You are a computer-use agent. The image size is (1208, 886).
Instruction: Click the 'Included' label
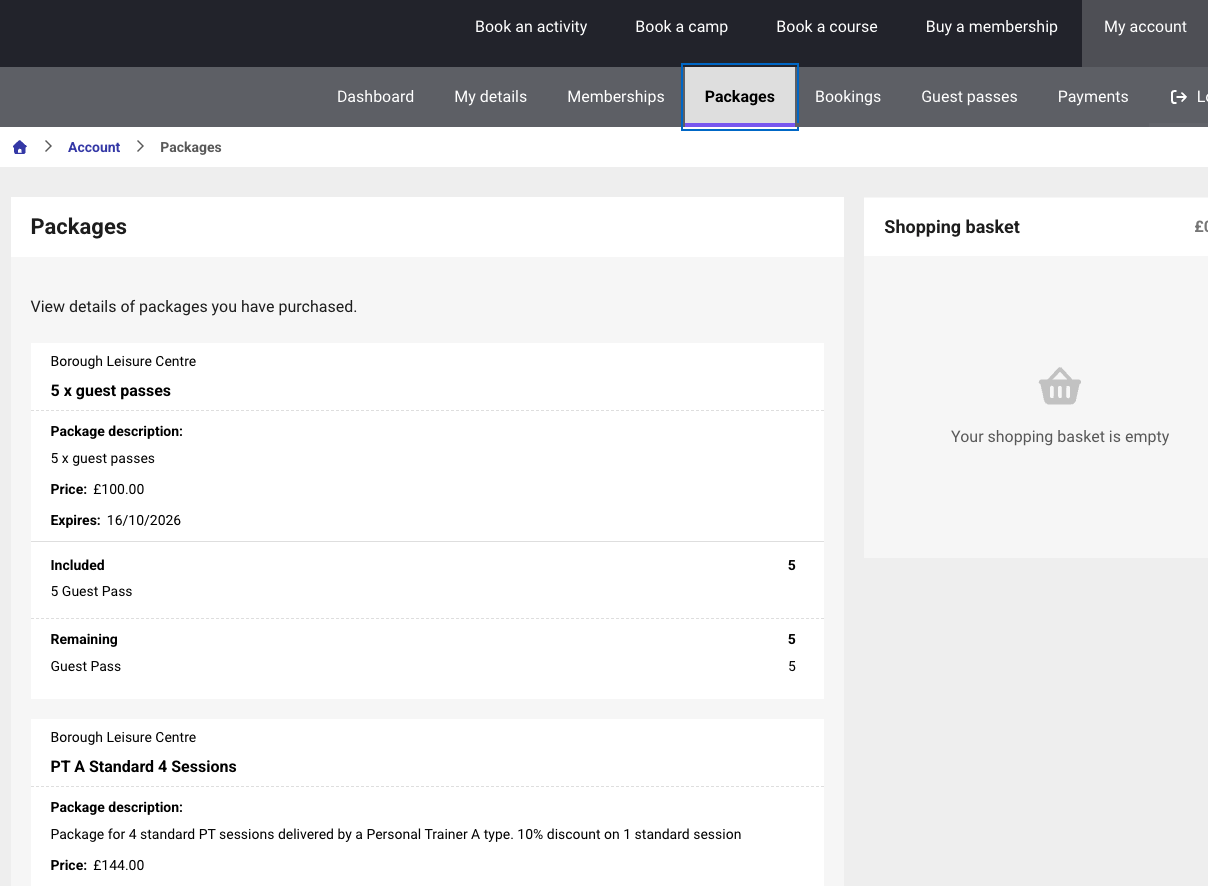78,566
